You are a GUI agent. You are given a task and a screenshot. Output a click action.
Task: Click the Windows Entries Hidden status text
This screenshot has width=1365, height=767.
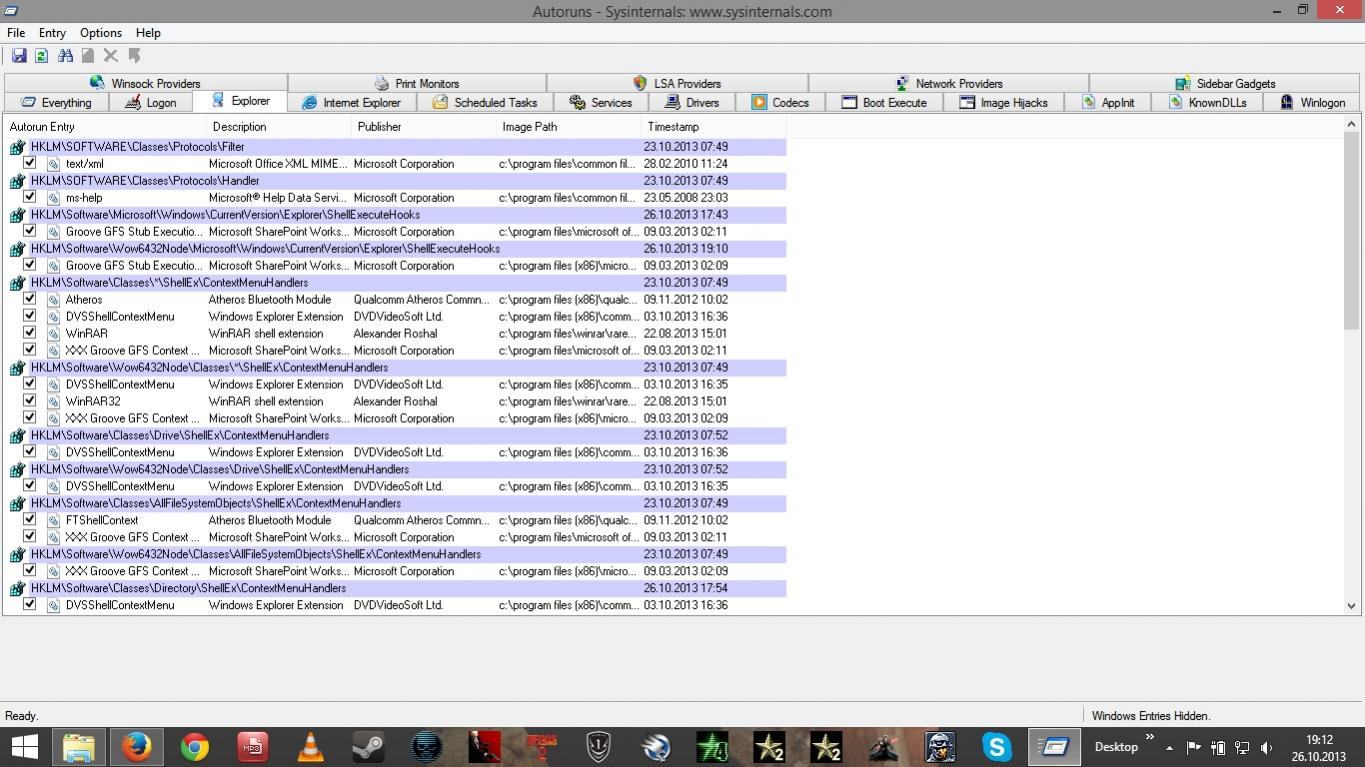[1151, 716]
